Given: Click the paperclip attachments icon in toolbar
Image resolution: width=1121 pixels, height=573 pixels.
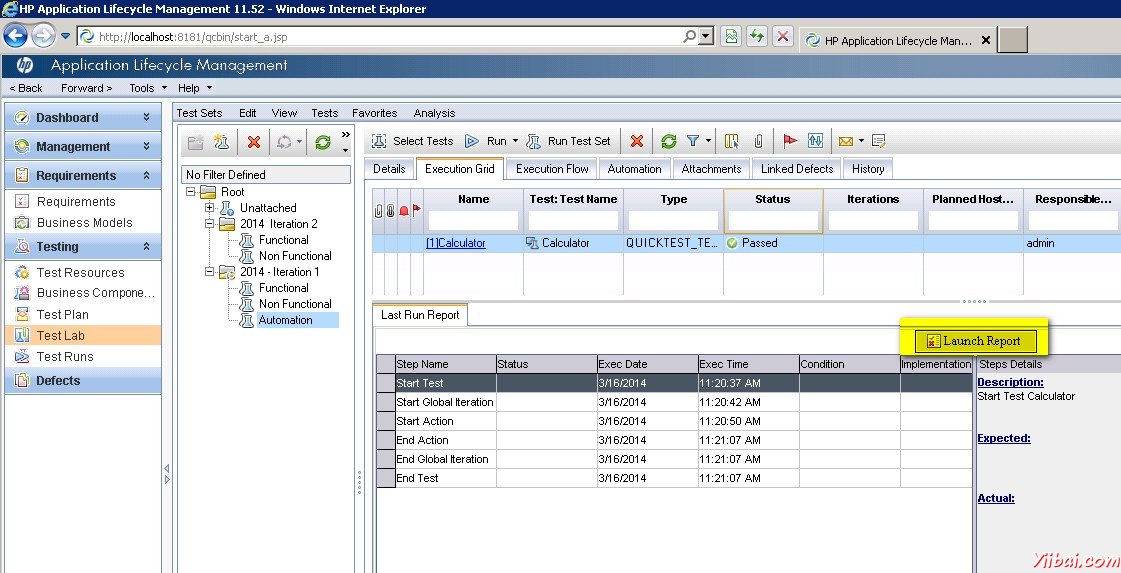Looking at the screenshot, I should pos(759,141).
